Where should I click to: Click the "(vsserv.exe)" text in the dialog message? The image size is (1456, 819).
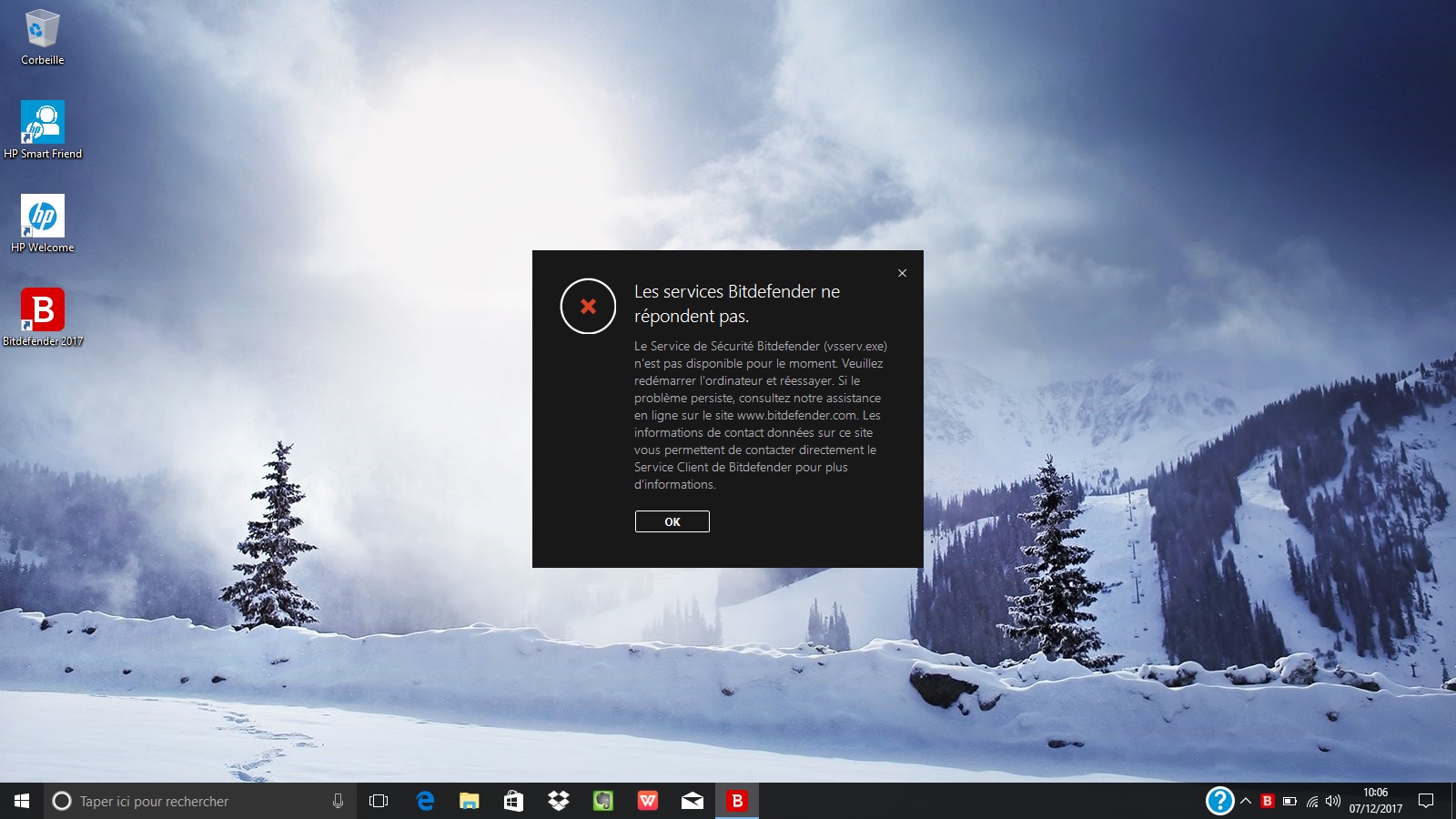click(x=855, y=346)
